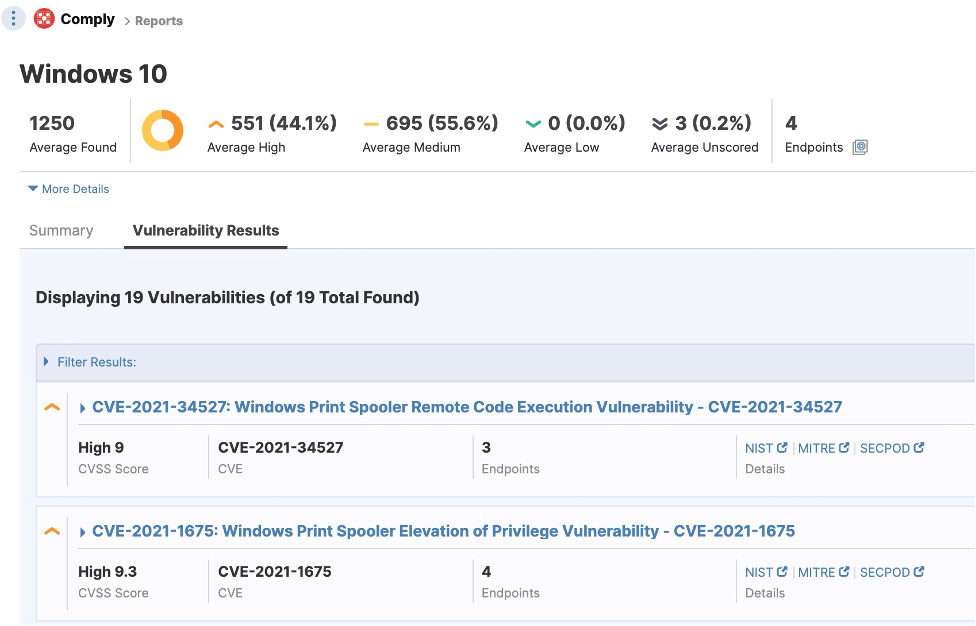Image resolution: width=976 pixels, height=626 pixels.
Task: Expand the CVE-2021-34527 vulnerability row
Action: tap(82, 408)
